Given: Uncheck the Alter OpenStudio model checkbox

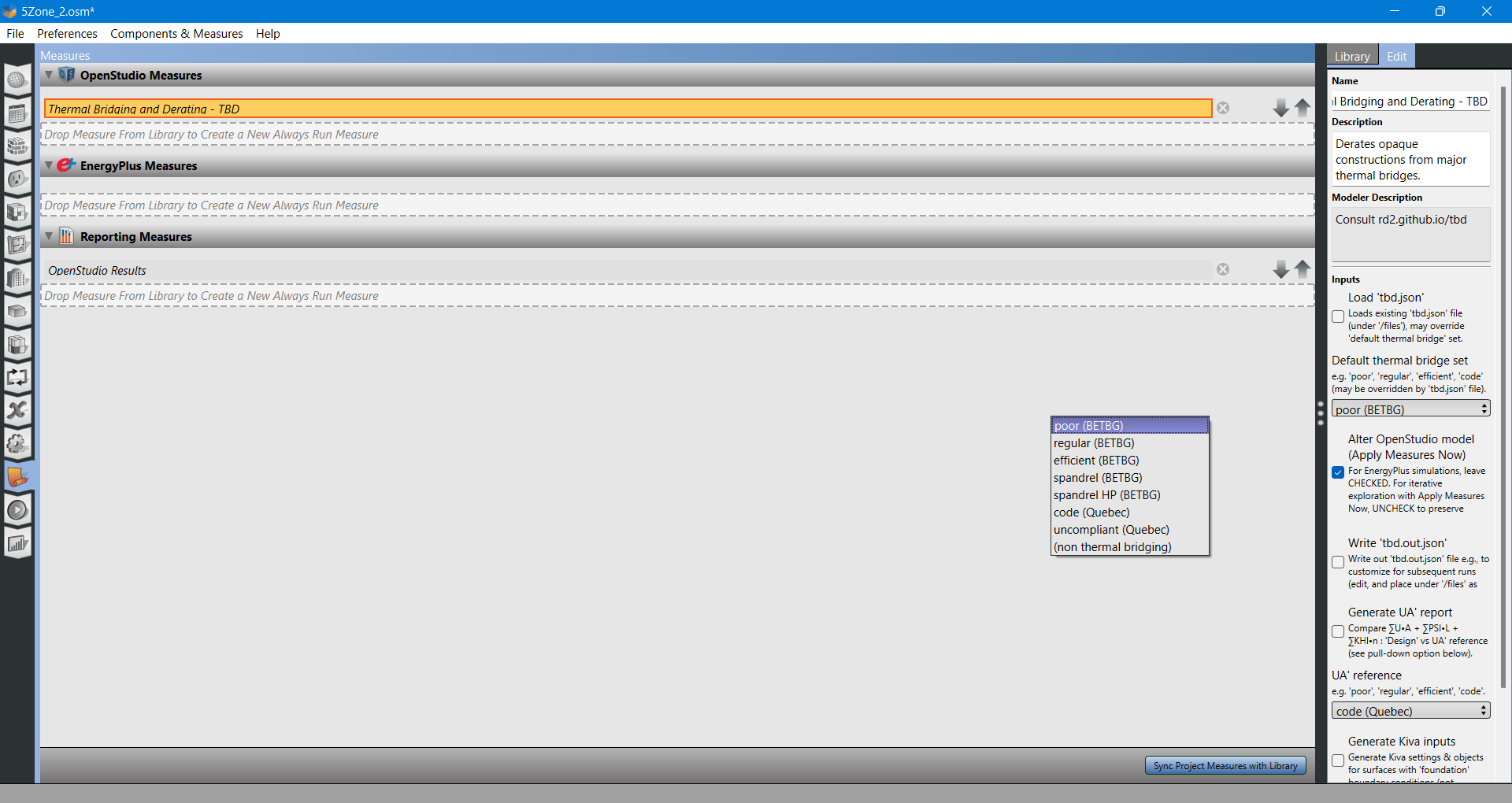Looking at the screenshot, I should [1338, 472].
